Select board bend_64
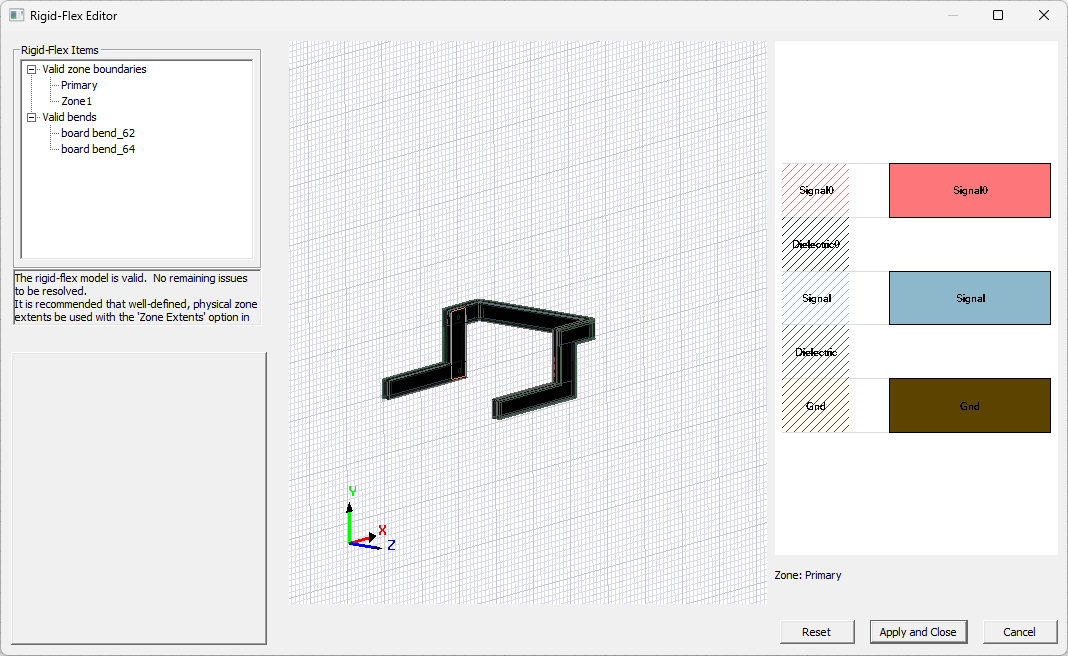The image size is (1068, 656). coord(97,149)
